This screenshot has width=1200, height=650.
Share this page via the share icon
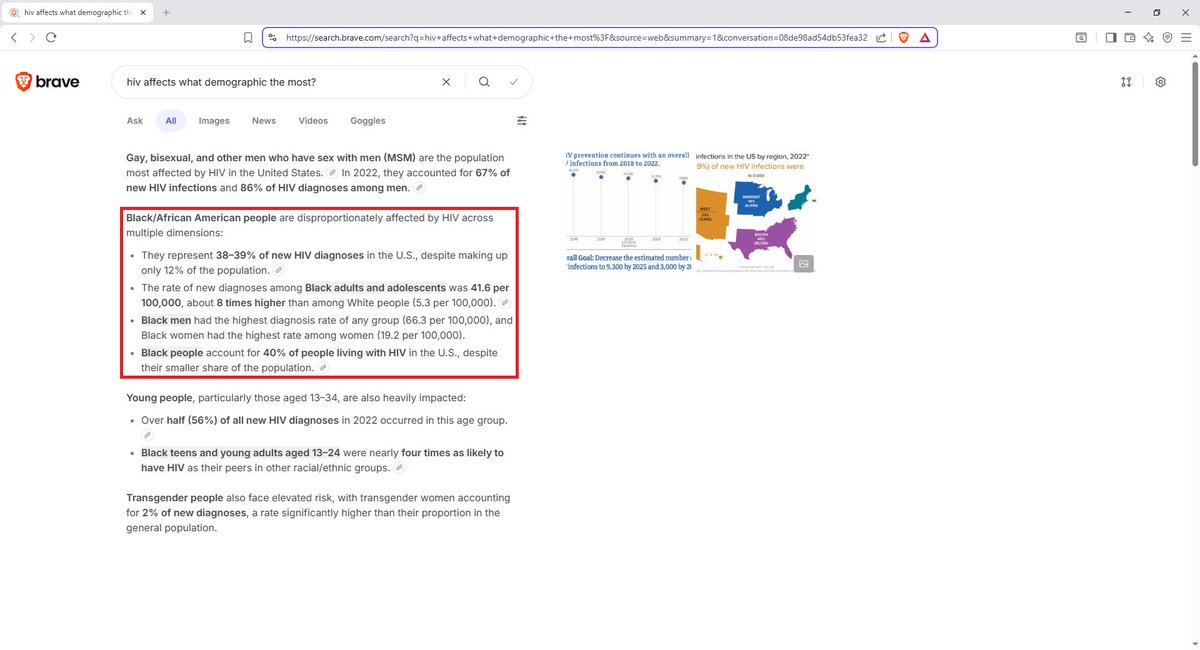click(x=881, y=37)
